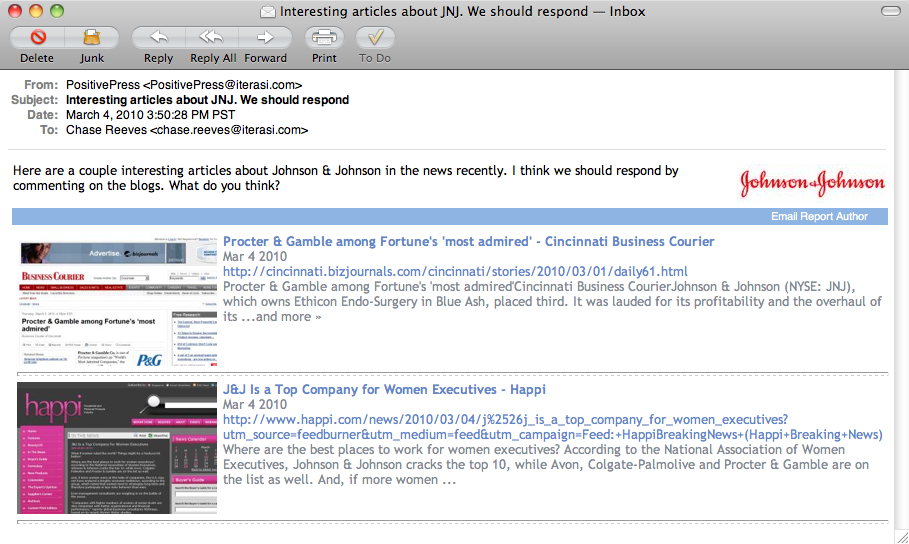Click the Business Courier page thumbnail
The height and width of the screenshot is (544, 909).
coord(118,302)
